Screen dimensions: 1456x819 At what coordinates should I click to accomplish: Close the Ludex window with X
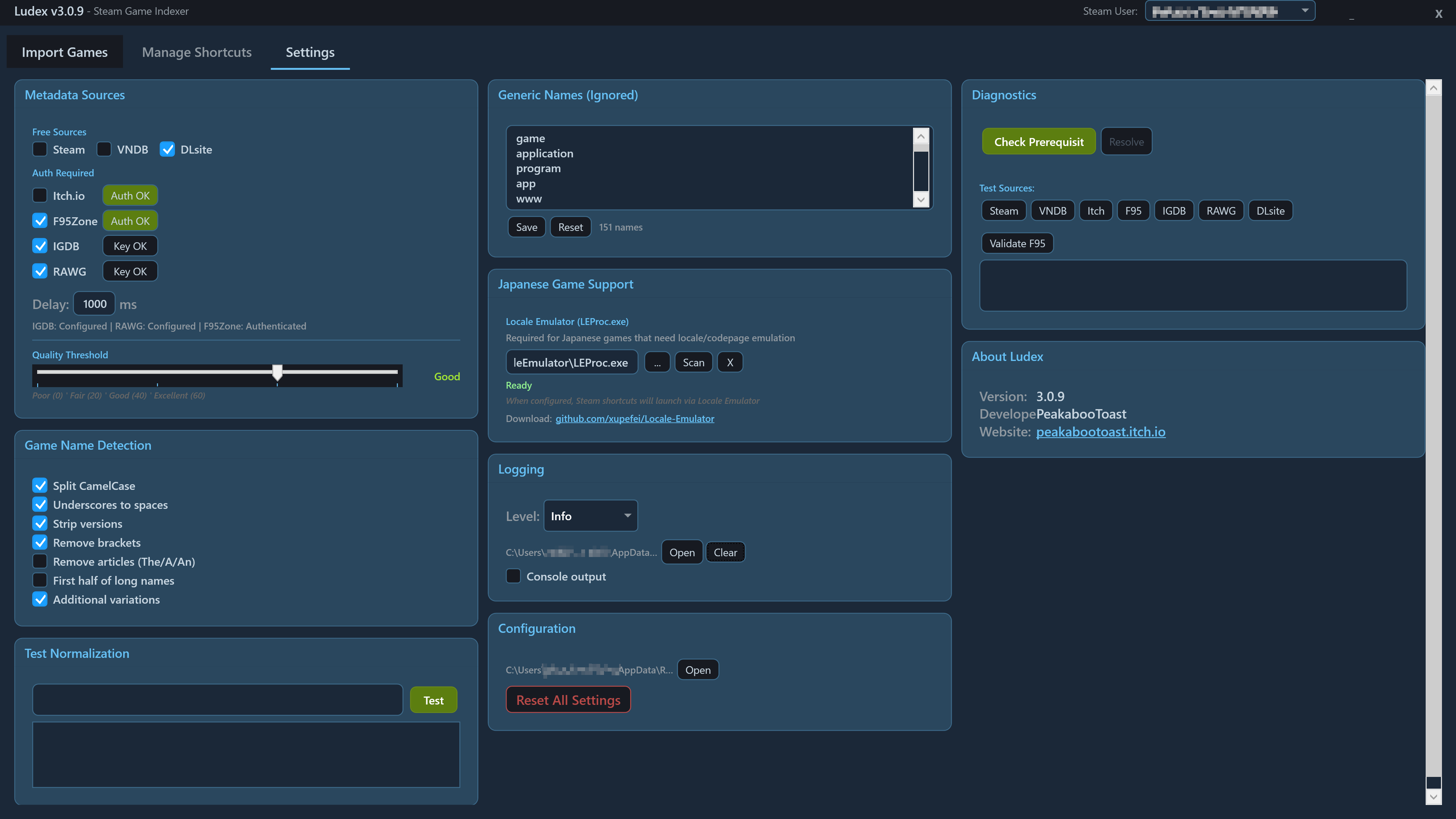[x=1439, y=14]
